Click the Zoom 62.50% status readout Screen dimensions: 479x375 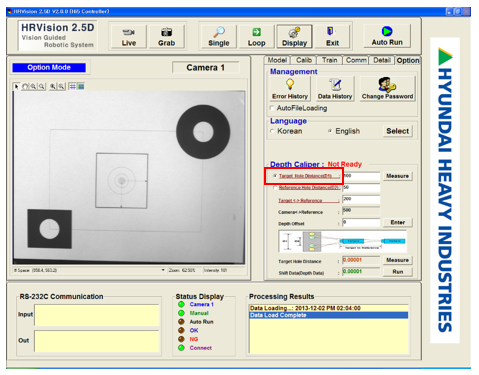(182, 270)
